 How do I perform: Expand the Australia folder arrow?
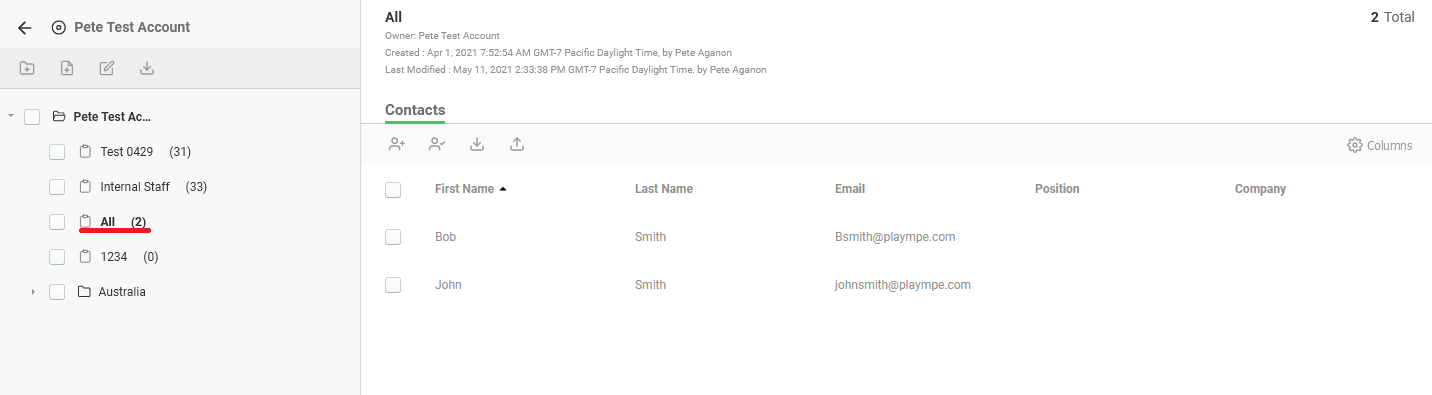(x=33, y=292)
